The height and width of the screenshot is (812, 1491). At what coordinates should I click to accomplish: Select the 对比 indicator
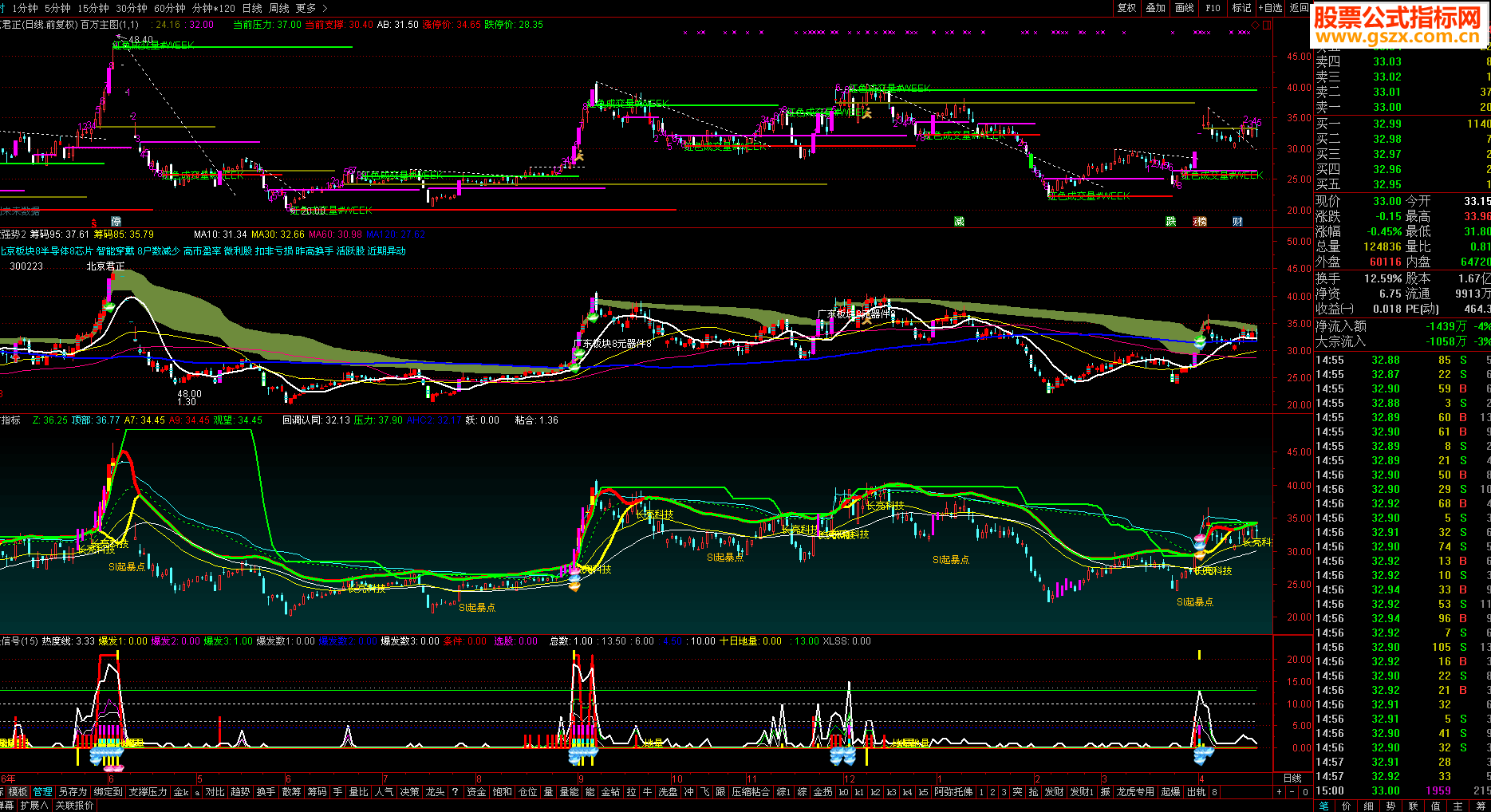pyautogui.click(x=215, y=792)
